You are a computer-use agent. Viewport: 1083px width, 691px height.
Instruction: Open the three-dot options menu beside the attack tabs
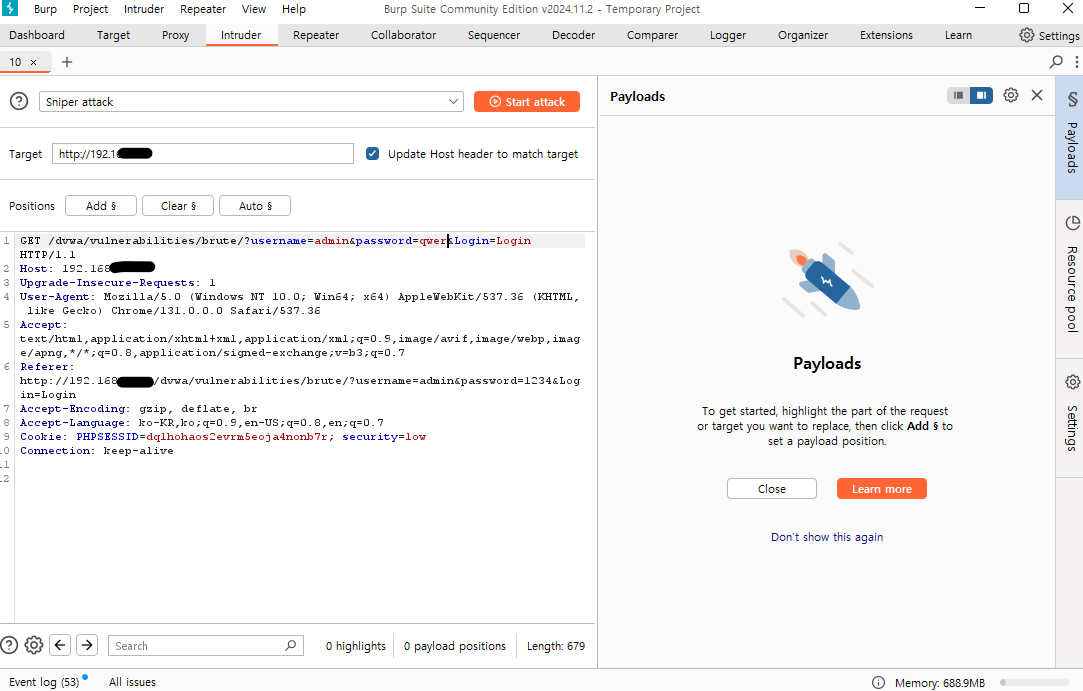tap(1076, 61)
